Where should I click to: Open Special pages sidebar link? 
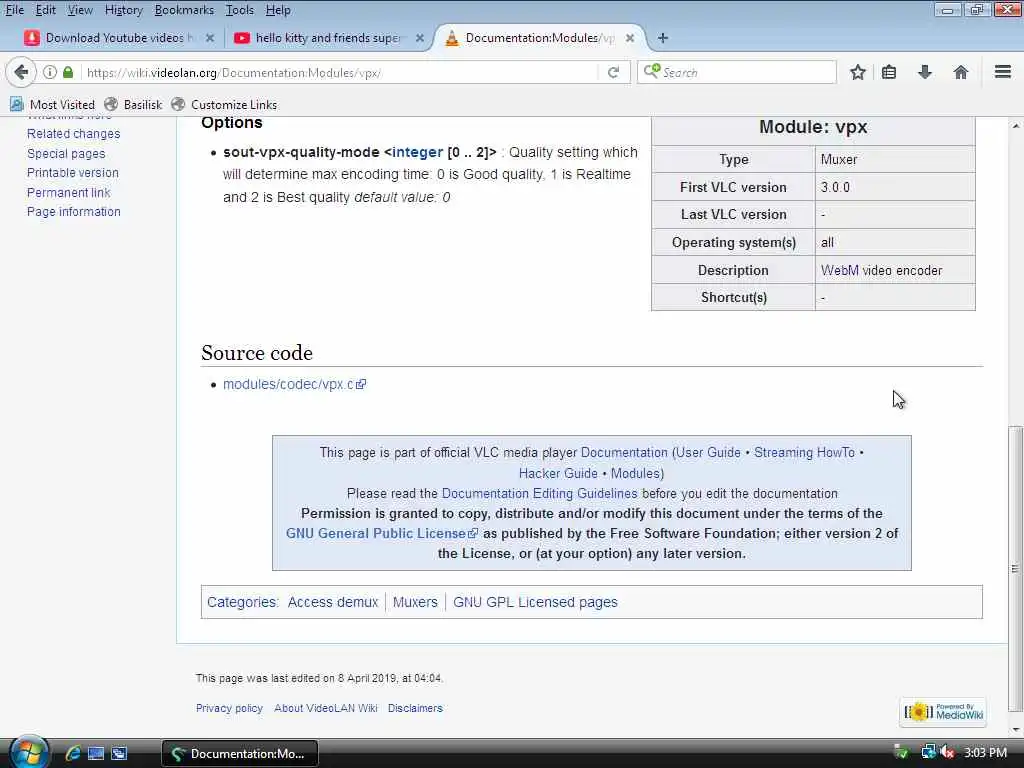pyautogui.click(x=66, y=154)
